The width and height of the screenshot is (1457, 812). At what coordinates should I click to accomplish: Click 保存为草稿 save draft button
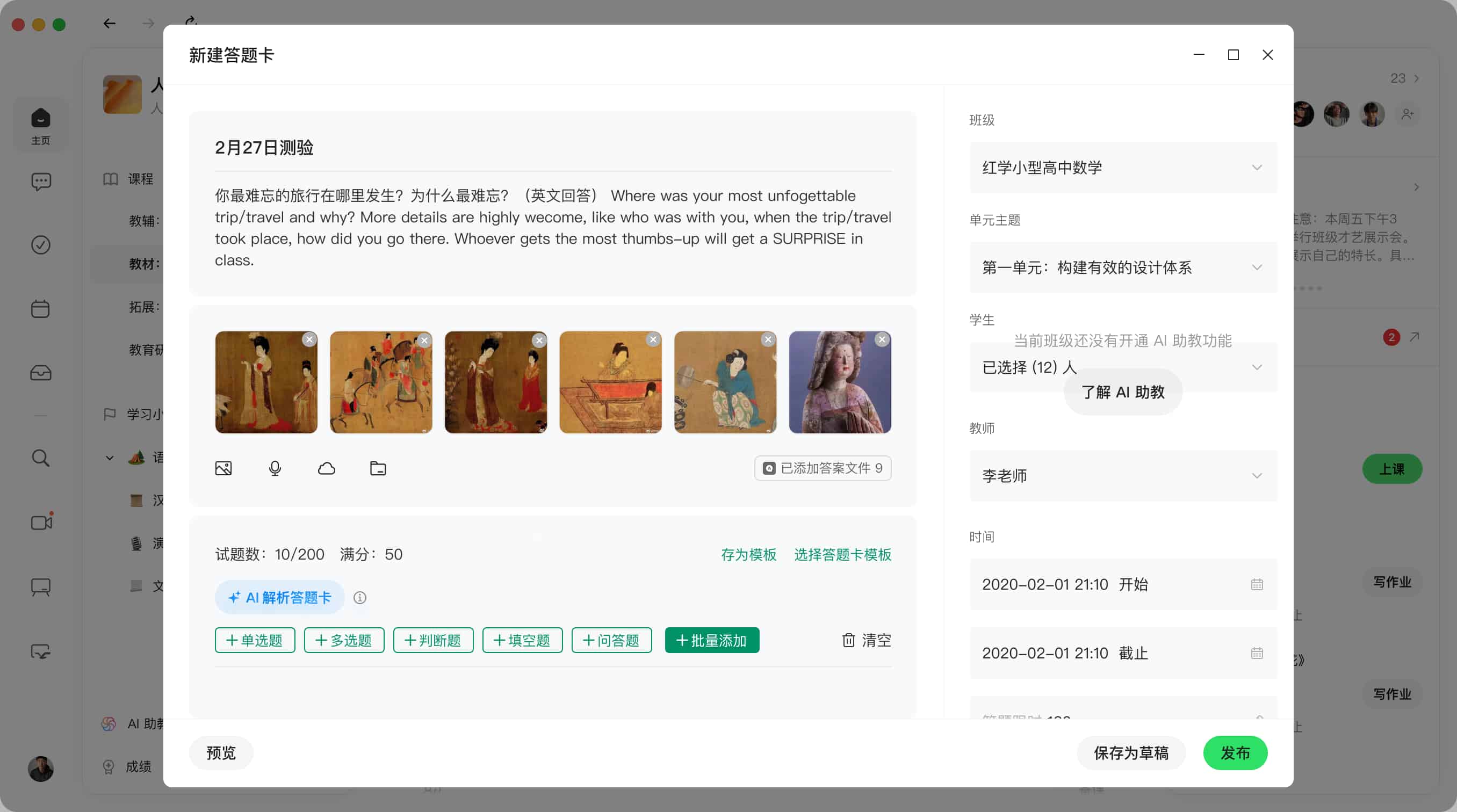pyautogui.click(x=1131, y=752)
